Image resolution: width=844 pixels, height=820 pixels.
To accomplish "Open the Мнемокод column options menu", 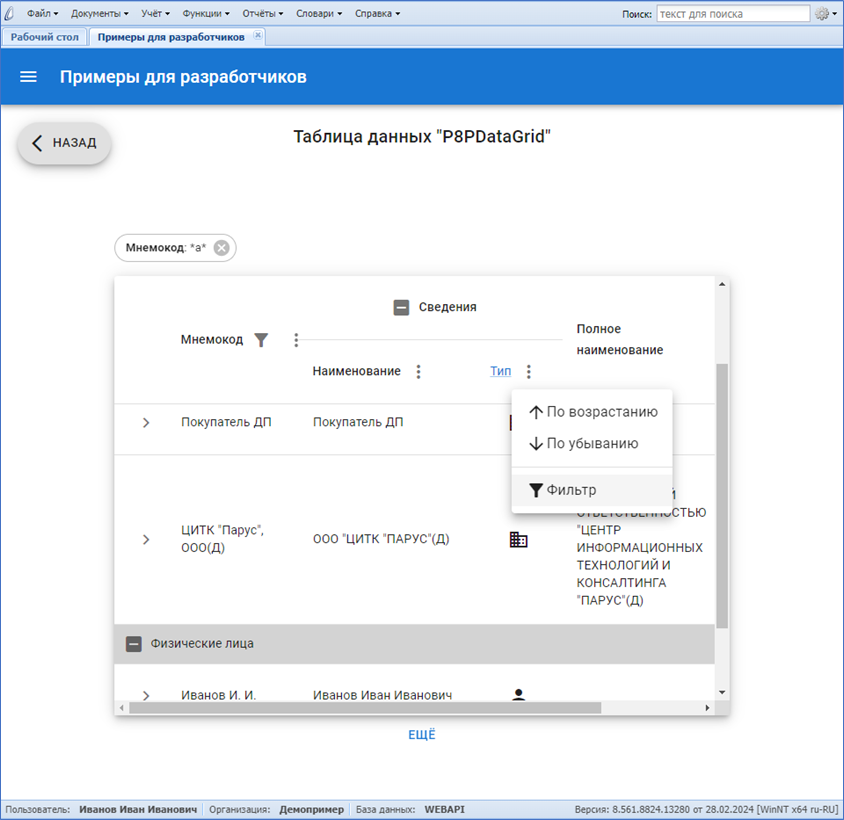I will pyautogui.click(x=296, y=340).
